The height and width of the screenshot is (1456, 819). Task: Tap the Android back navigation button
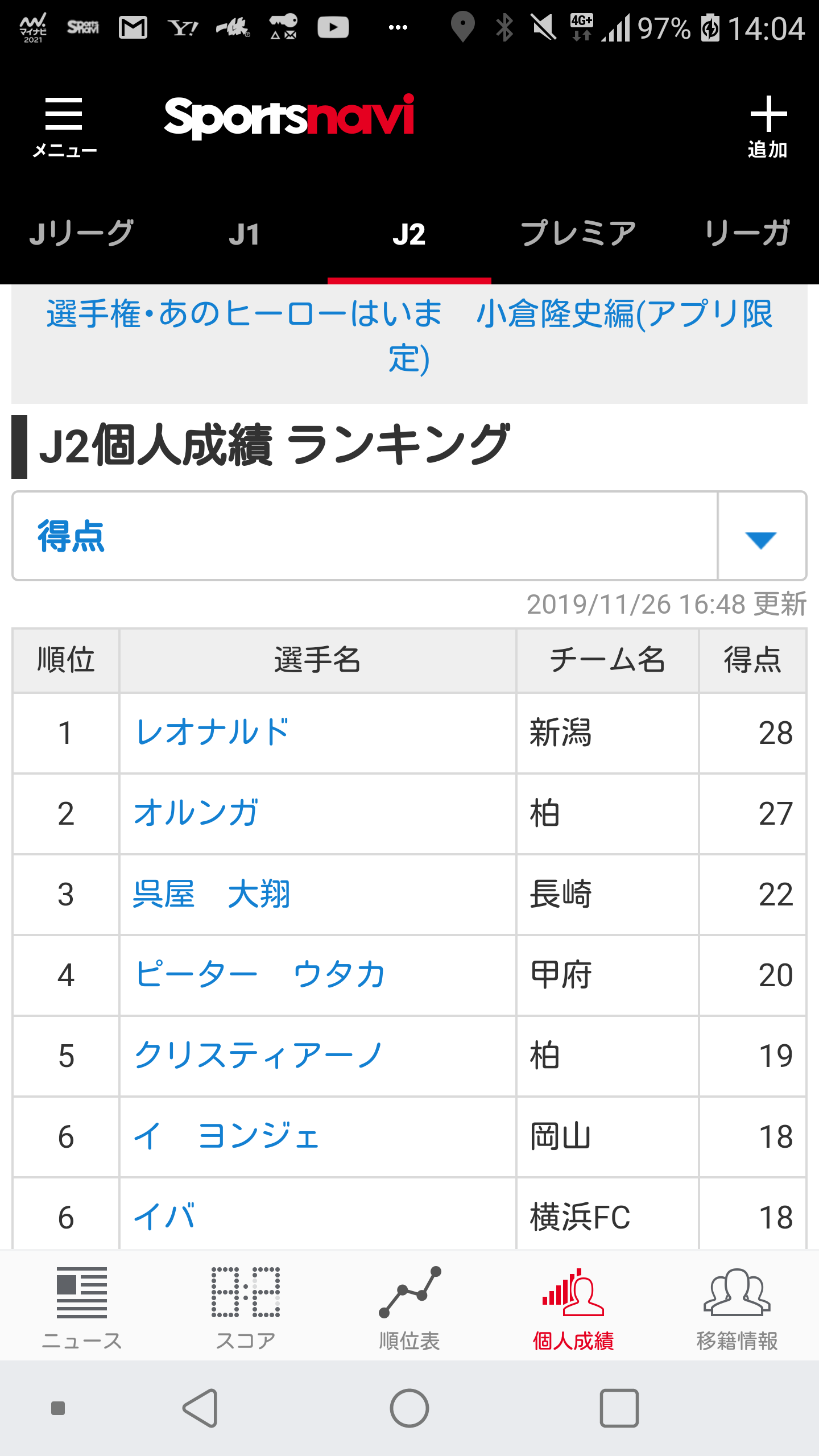tap(200, 1408)
